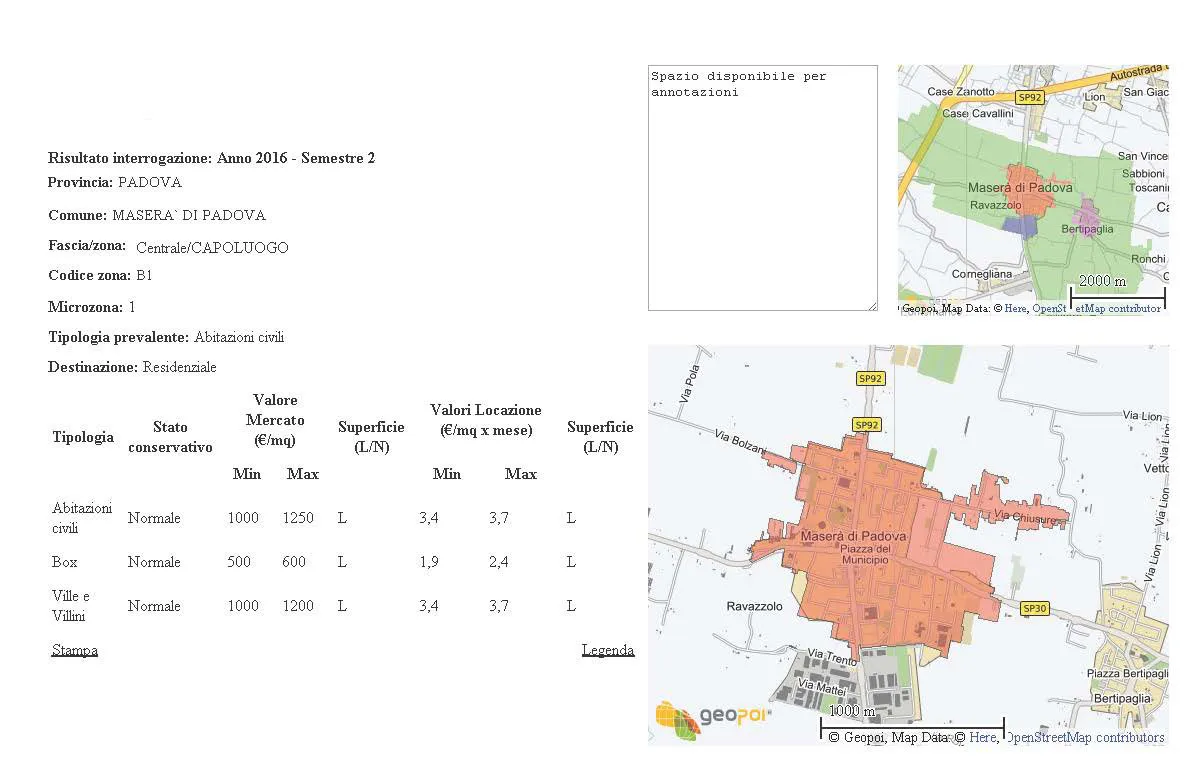Click inside the annotations text area
This screenshot has height=759, width=1202.
coord(763,188)
